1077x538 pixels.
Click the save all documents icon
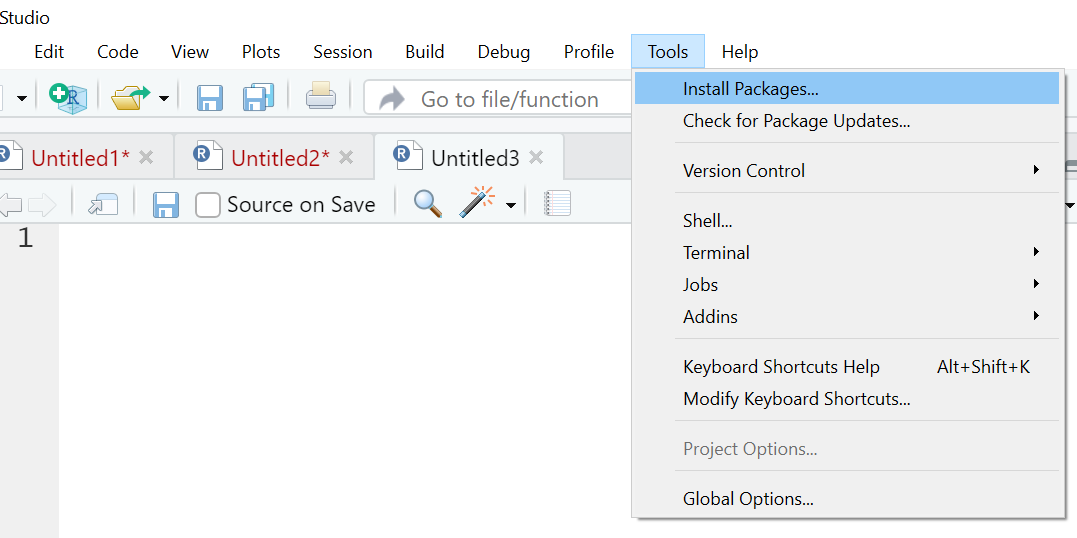[258, 98]
